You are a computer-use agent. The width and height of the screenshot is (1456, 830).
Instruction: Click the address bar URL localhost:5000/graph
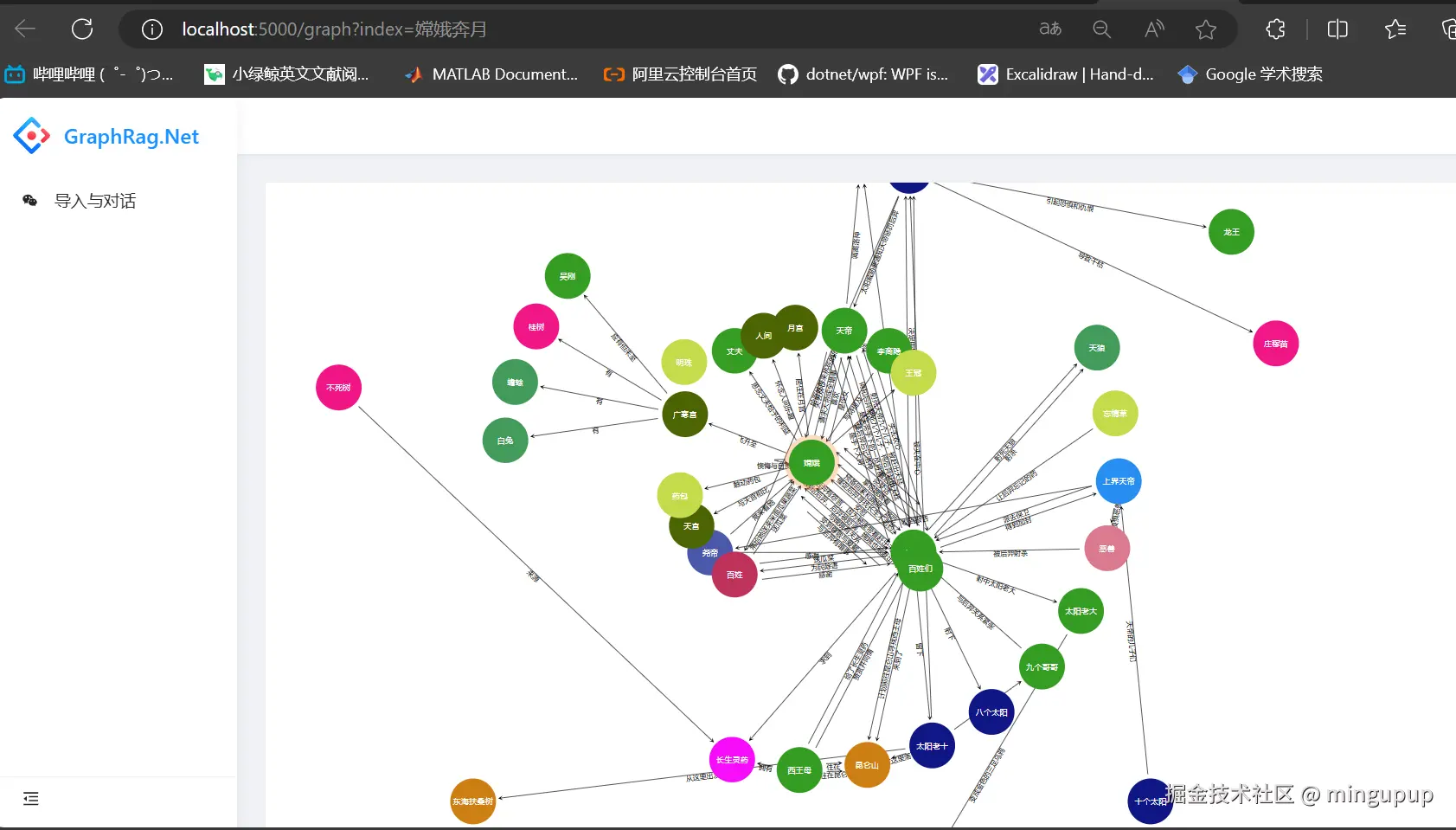(x=334, y=29)
